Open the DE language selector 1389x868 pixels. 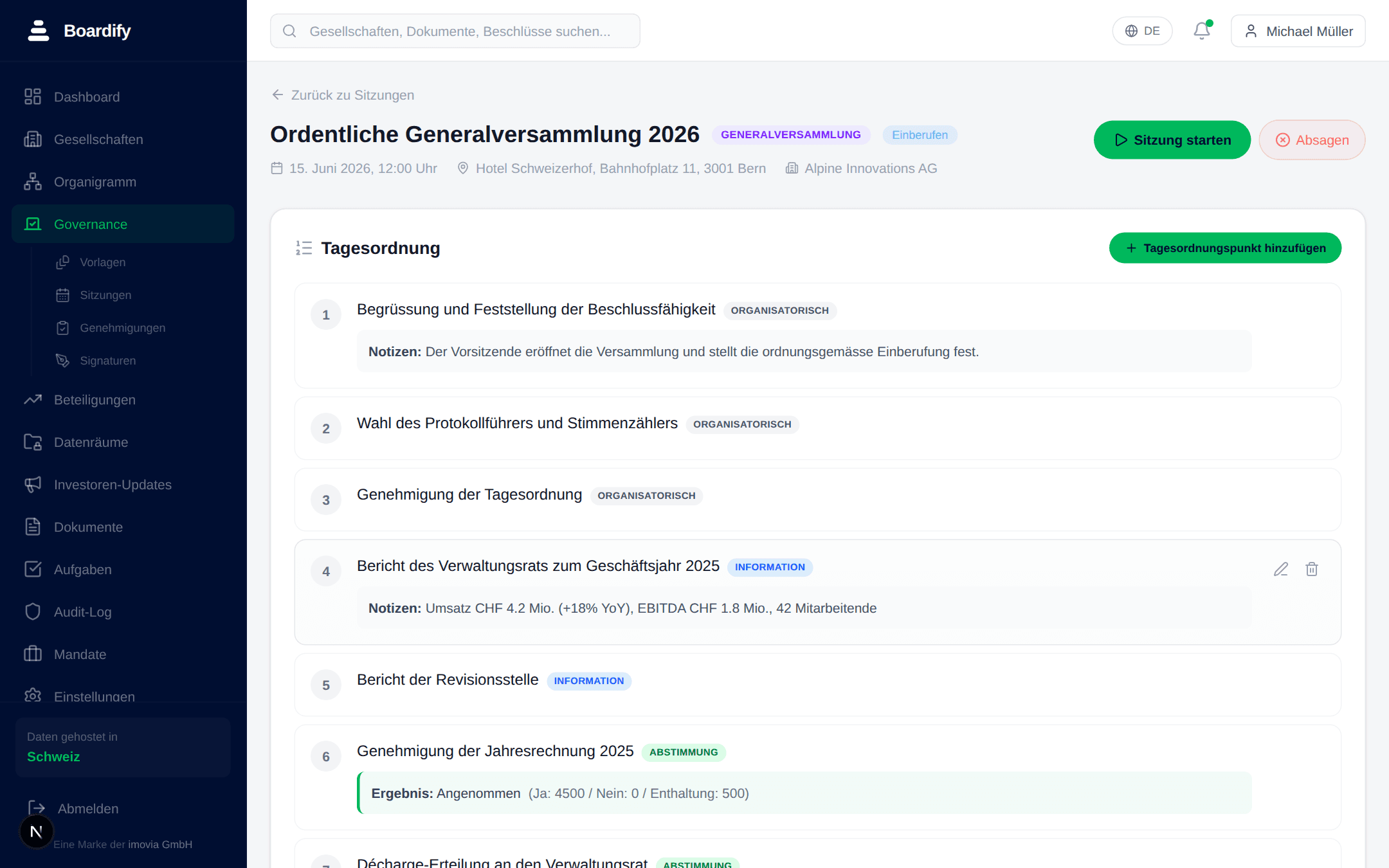1142,31
